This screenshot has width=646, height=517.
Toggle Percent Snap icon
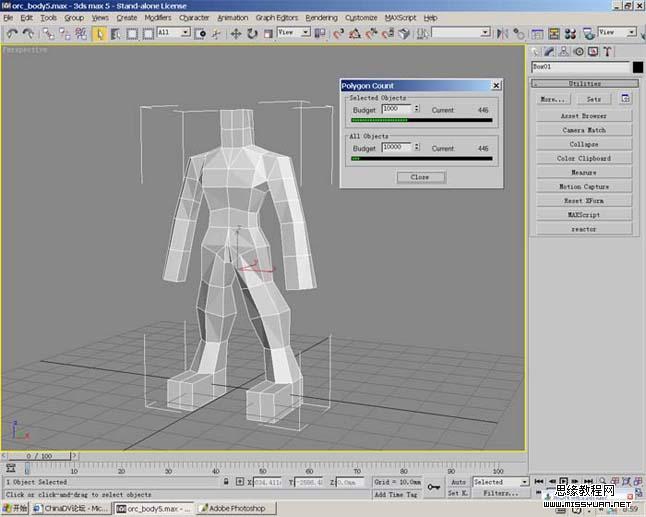(371, 34)
